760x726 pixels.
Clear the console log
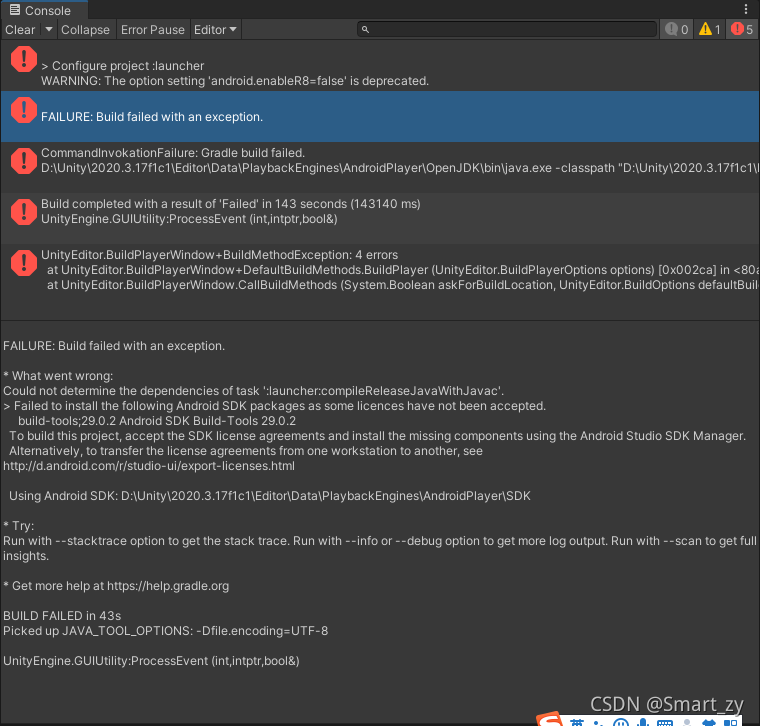click(20, 30)
